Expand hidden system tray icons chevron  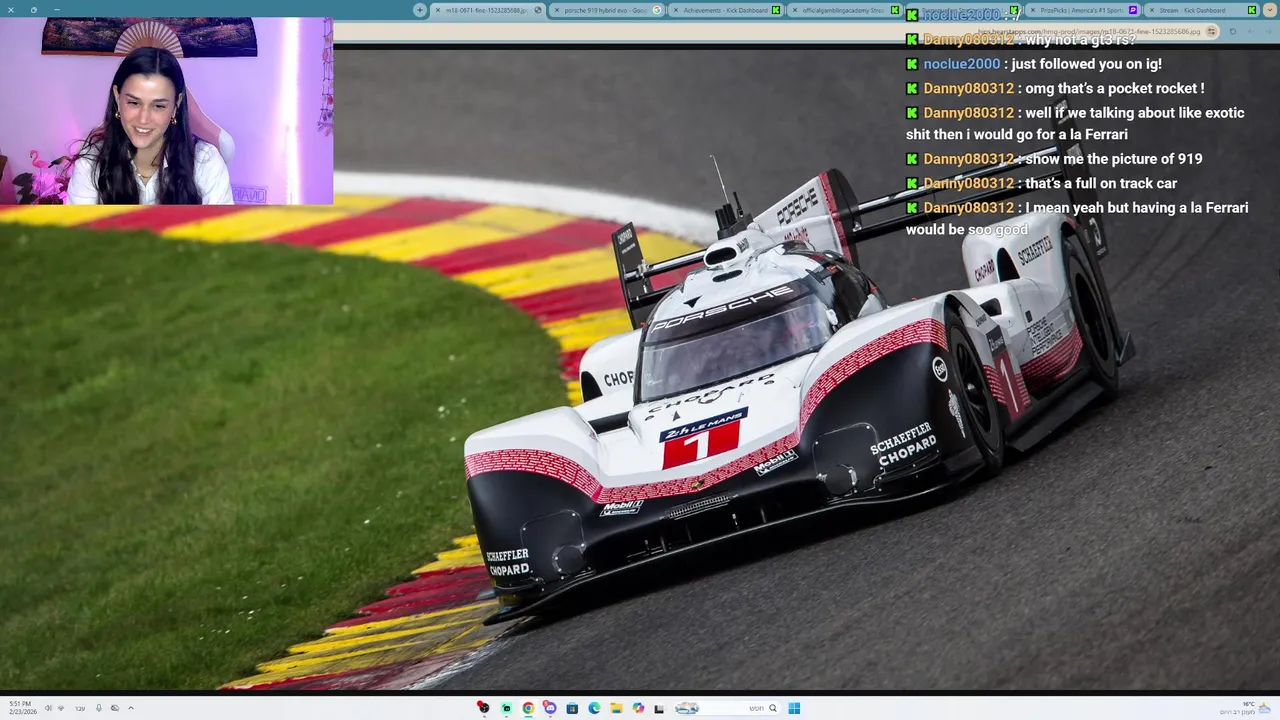(x=131, y=708)
